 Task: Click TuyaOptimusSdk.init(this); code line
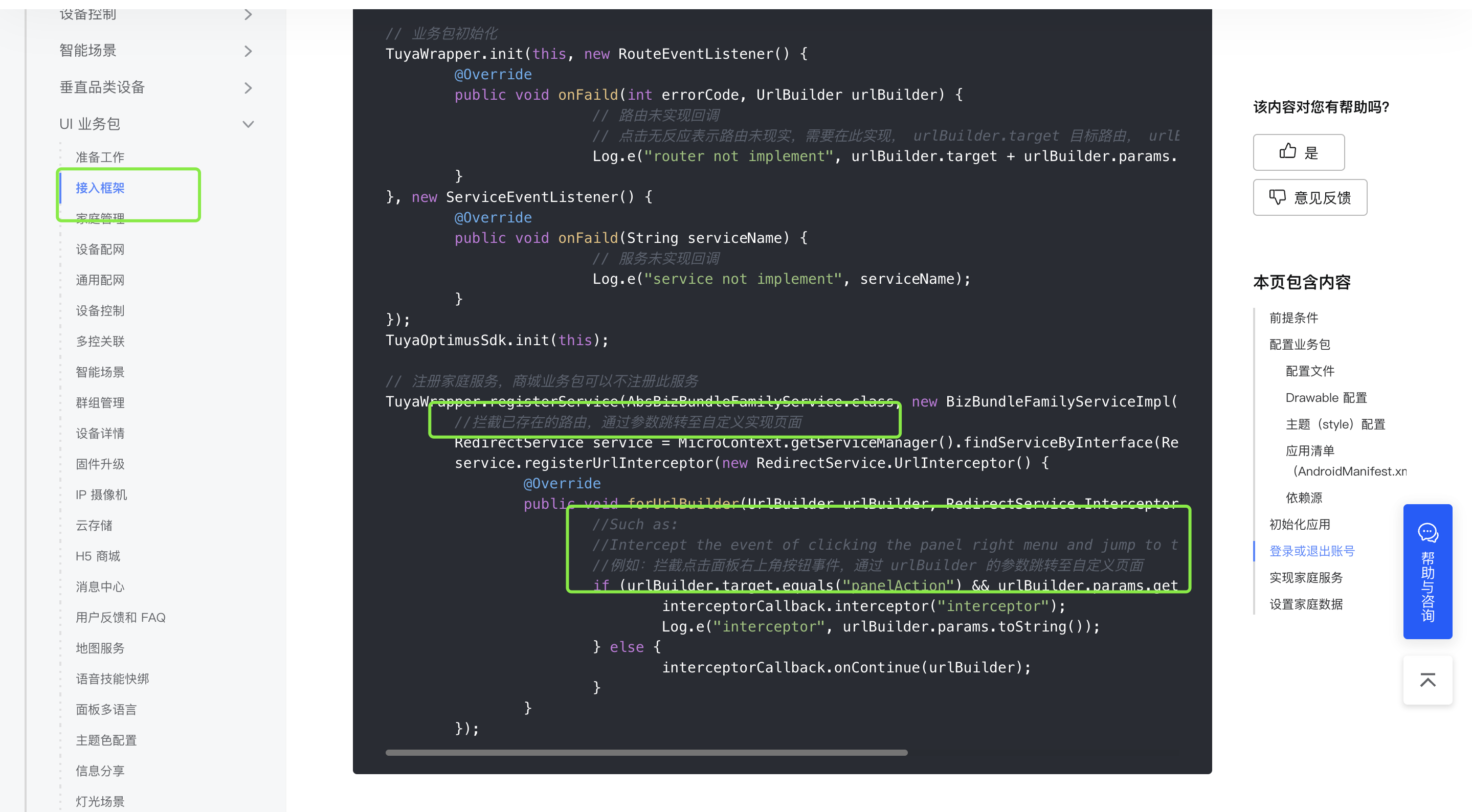pos(497,340)
